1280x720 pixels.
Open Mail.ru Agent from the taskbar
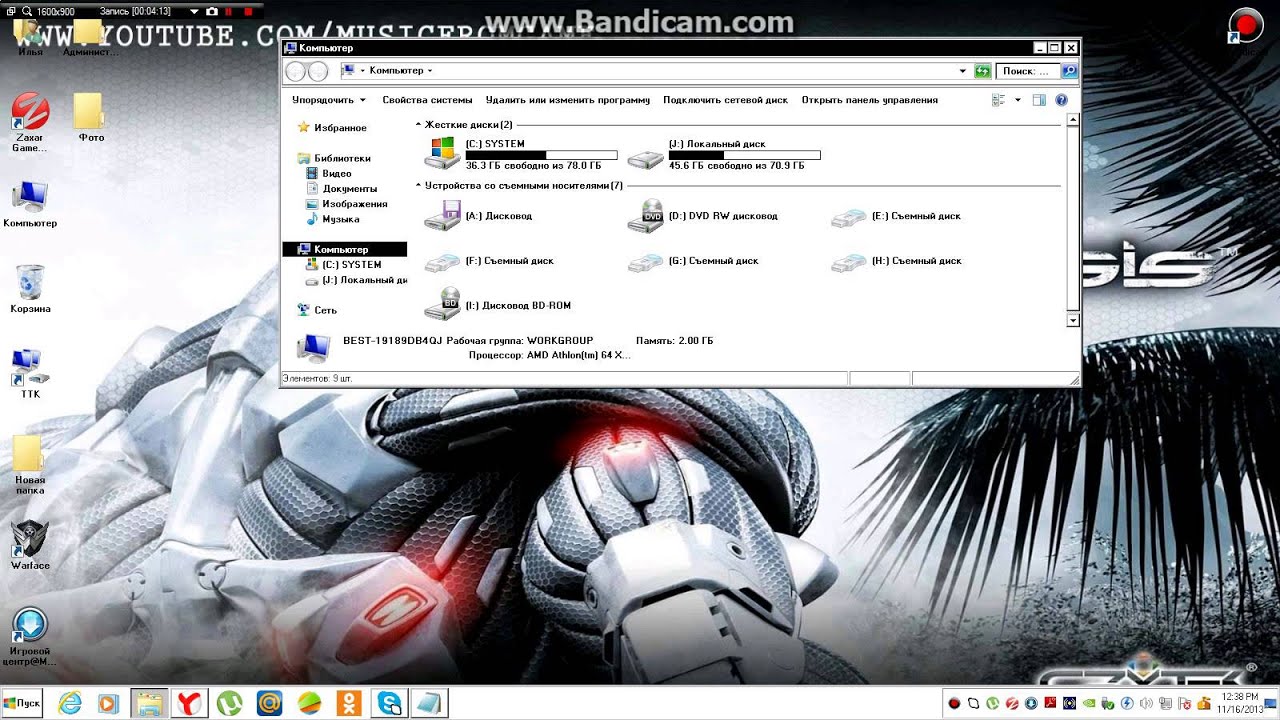270,704
